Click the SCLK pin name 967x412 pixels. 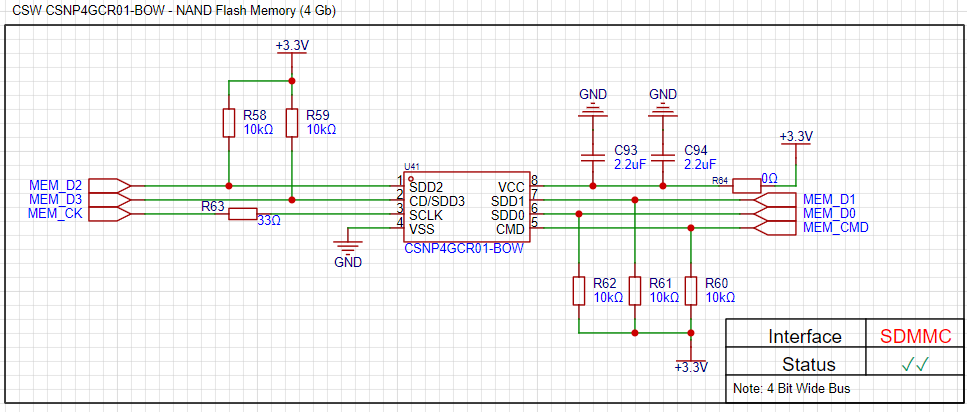point(427,215)
